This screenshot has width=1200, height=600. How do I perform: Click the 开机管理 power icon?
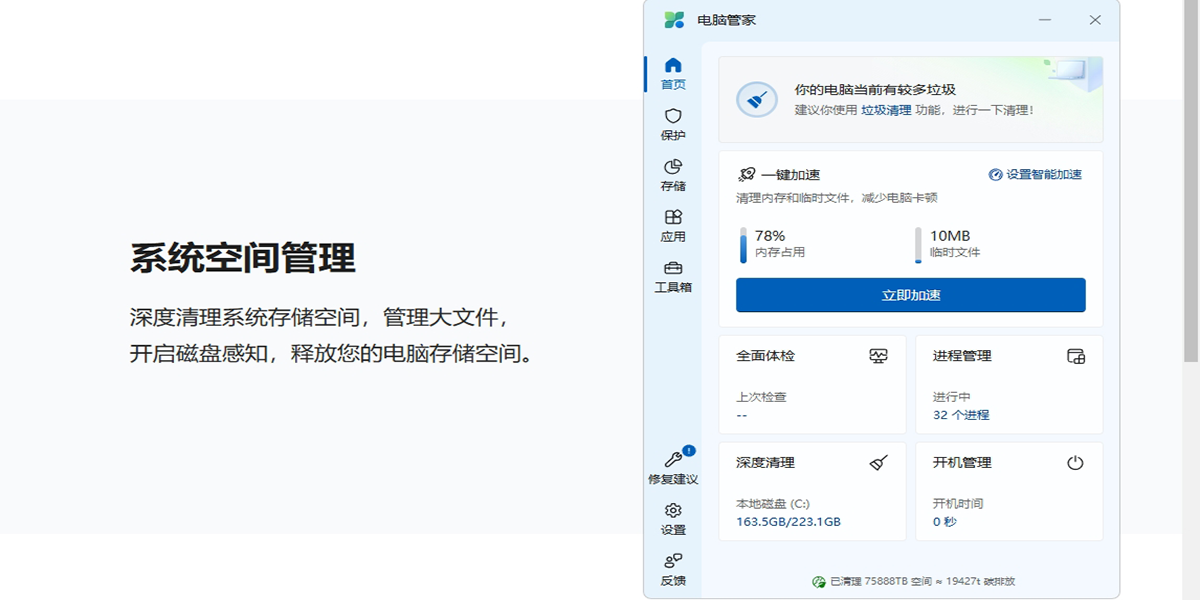click(x=1075, y=463)
